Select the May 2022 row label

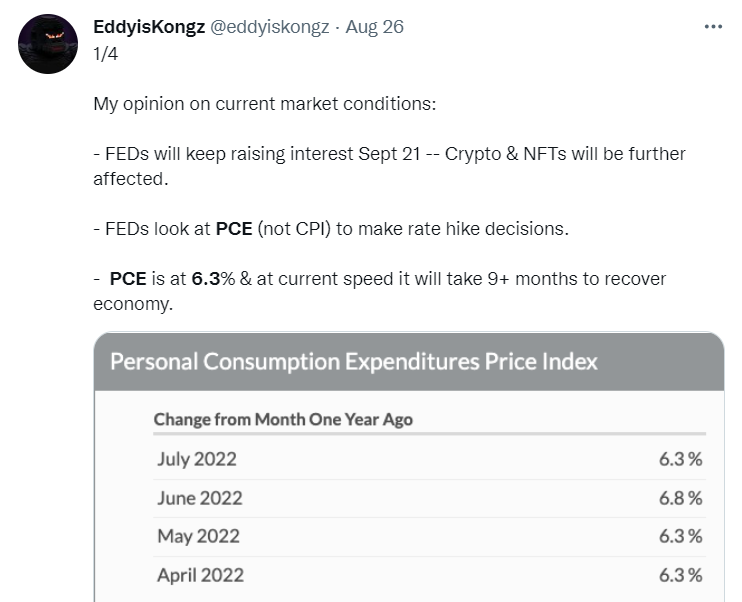coord(198,536)
